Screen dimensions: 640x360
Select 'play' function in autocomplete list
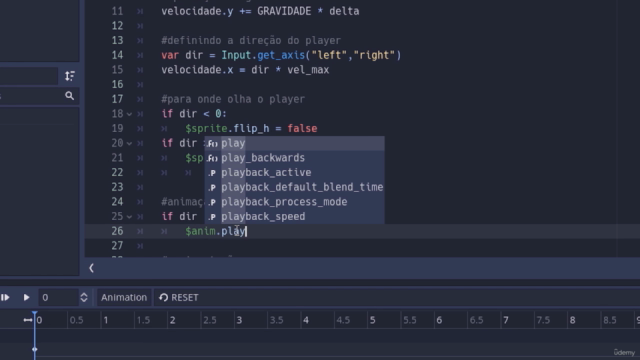[x=294, y=143]
